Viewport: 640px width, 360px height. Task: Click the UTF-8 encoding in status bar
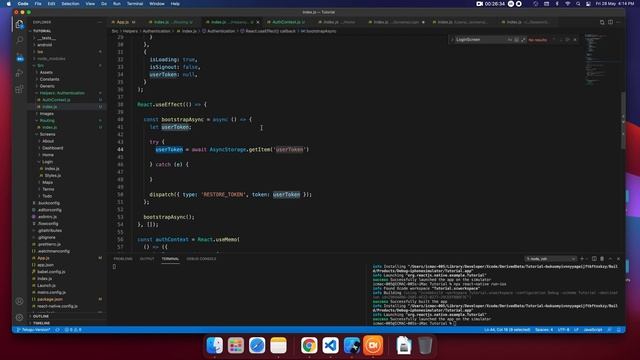[x=563, y=329]
